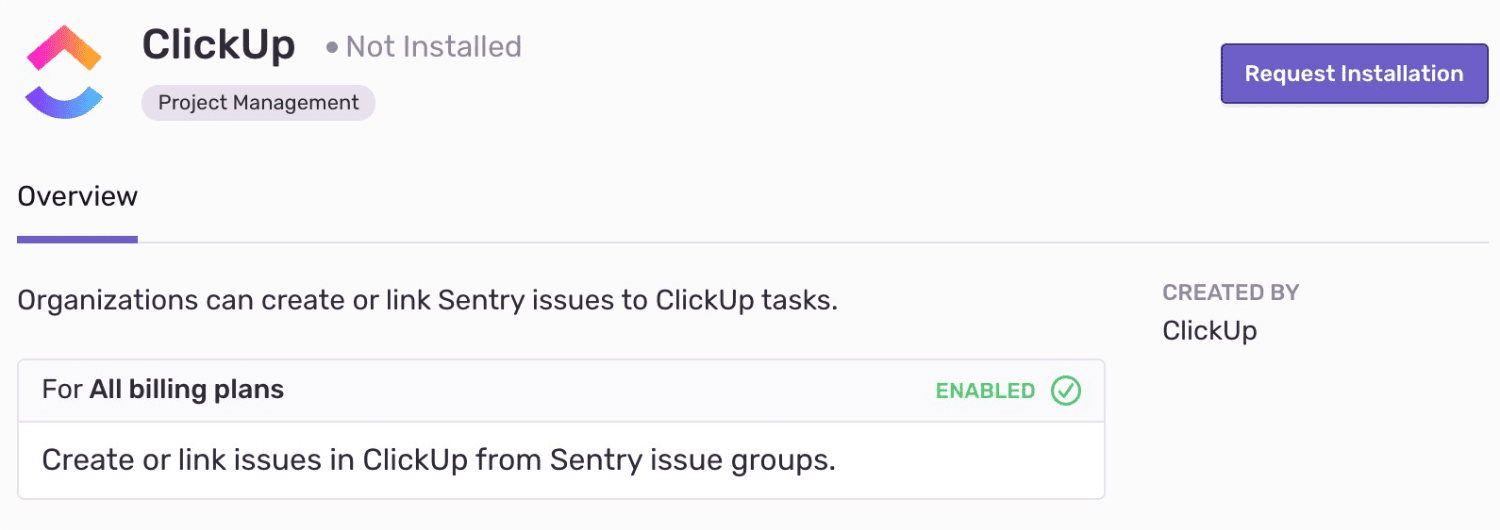
Task: Click the blue-purple arc of the logo
Action: point(64,100)
